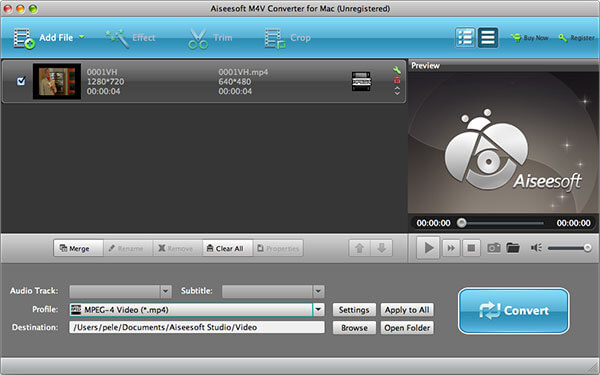Viewport: 600px width, 375px height.
Task: Open the Crop tool
Action: click(287, 38)
